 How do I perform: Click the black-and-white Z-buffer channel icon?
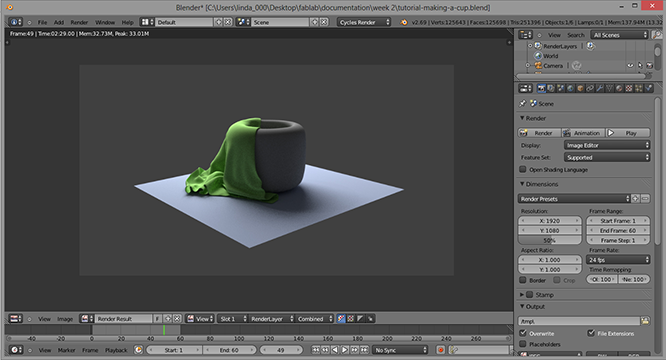[361, 318]
